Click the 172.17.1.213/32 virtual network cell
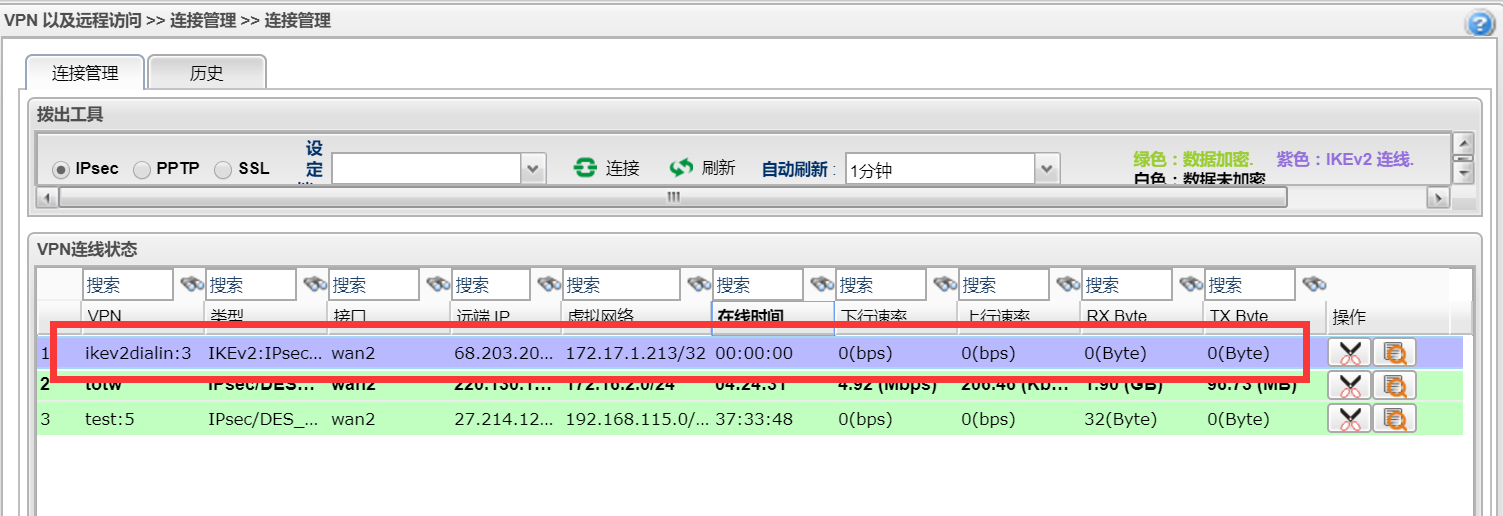Image resolution: width=1503 pixels, height=516 pixels. pyautogui.click(x=636, y=353)
